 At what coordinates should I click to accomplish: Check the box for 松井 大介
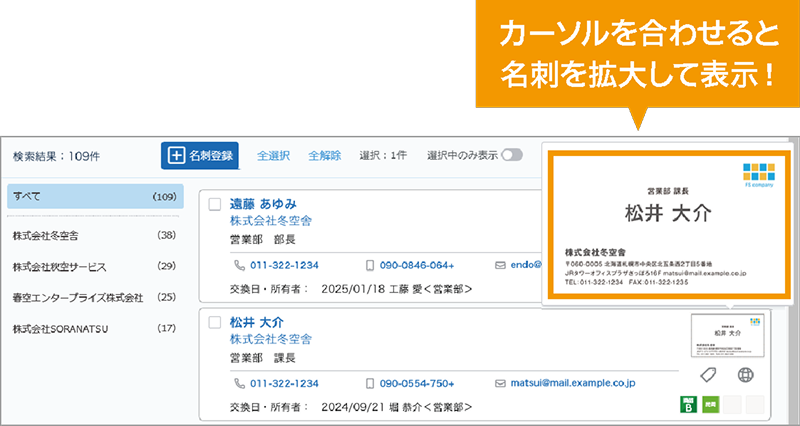[215, 322]
